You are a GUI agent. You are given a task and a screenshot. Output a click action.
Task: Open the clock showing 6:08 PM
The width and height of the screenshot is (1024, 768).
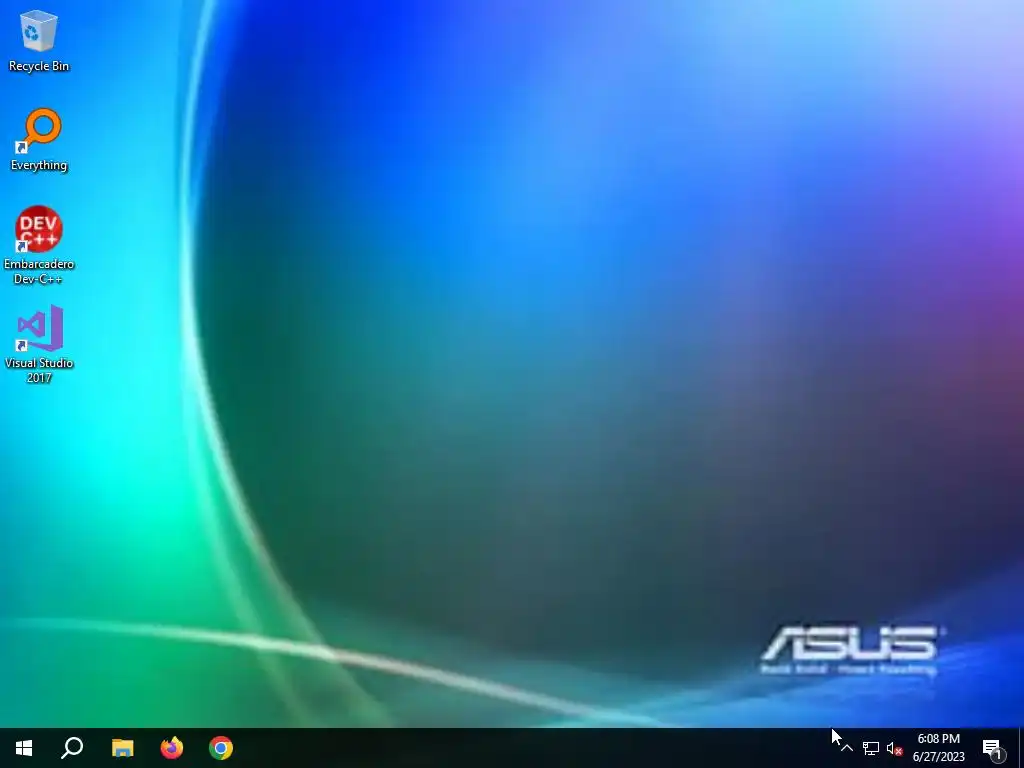pos(938,748)
